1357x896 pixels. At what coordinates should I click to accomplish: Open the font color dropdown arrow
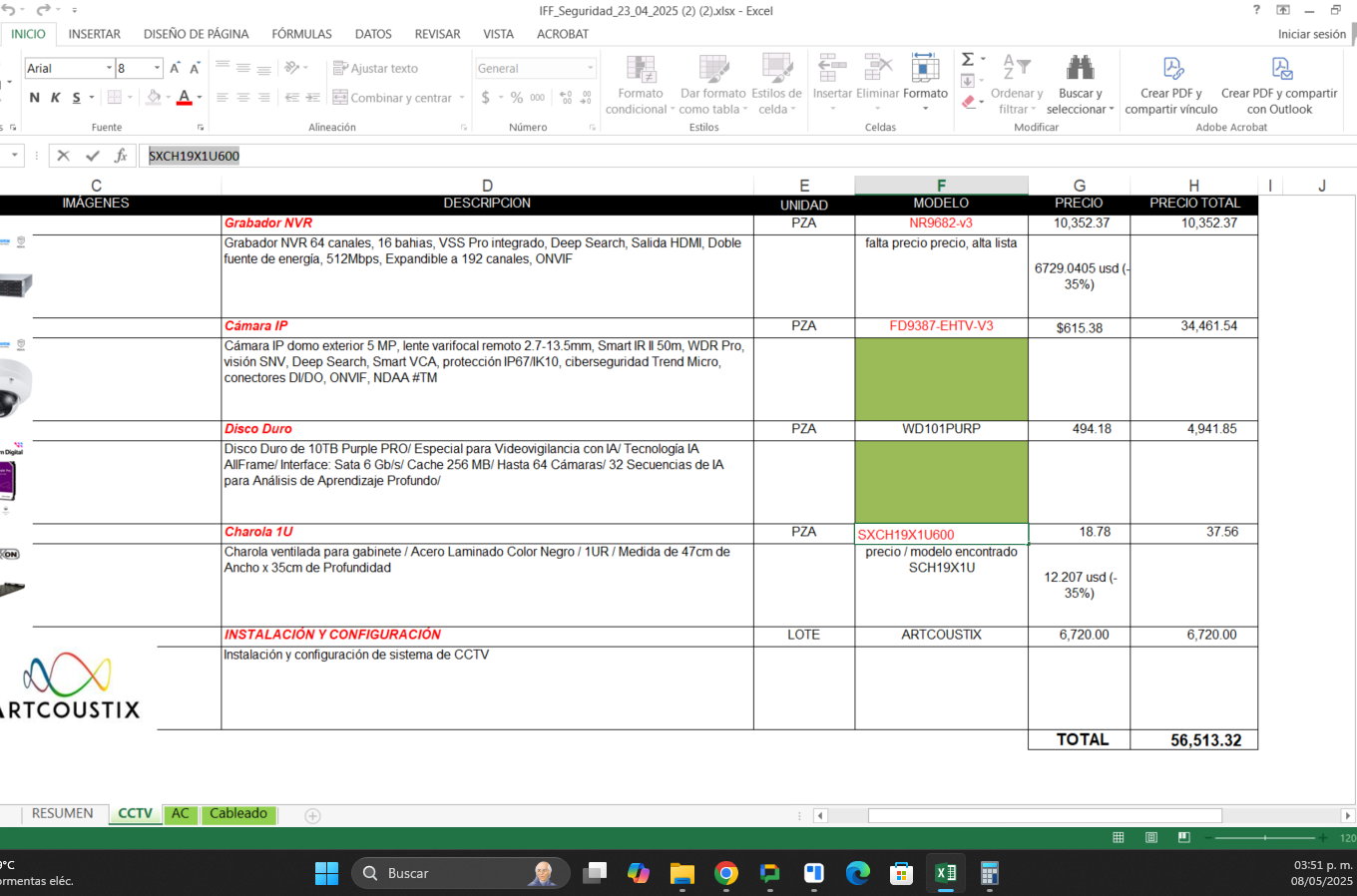click(x=200, y=98)
